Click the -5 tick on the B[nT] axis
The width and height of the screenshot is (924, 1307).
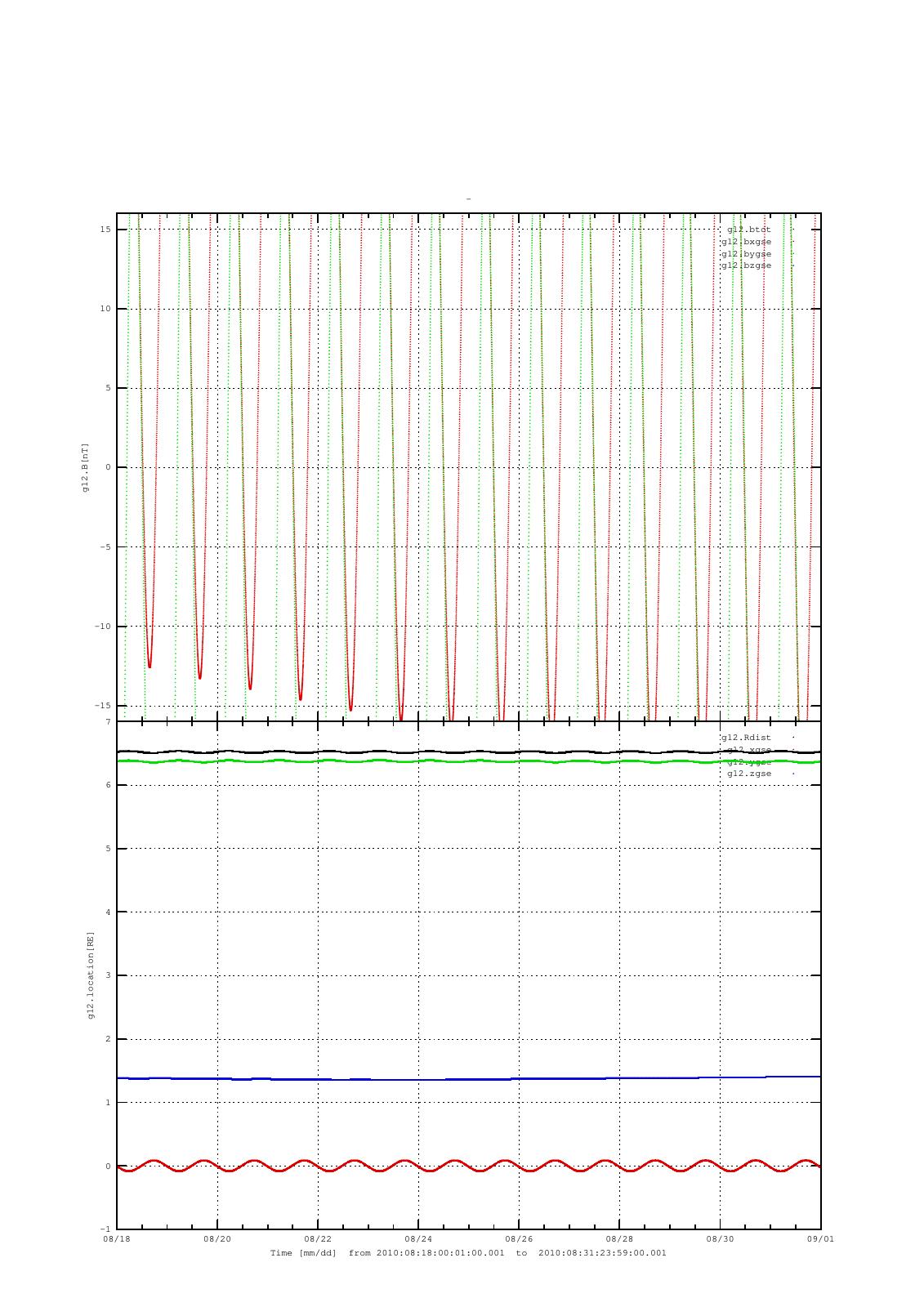(105, 547)
